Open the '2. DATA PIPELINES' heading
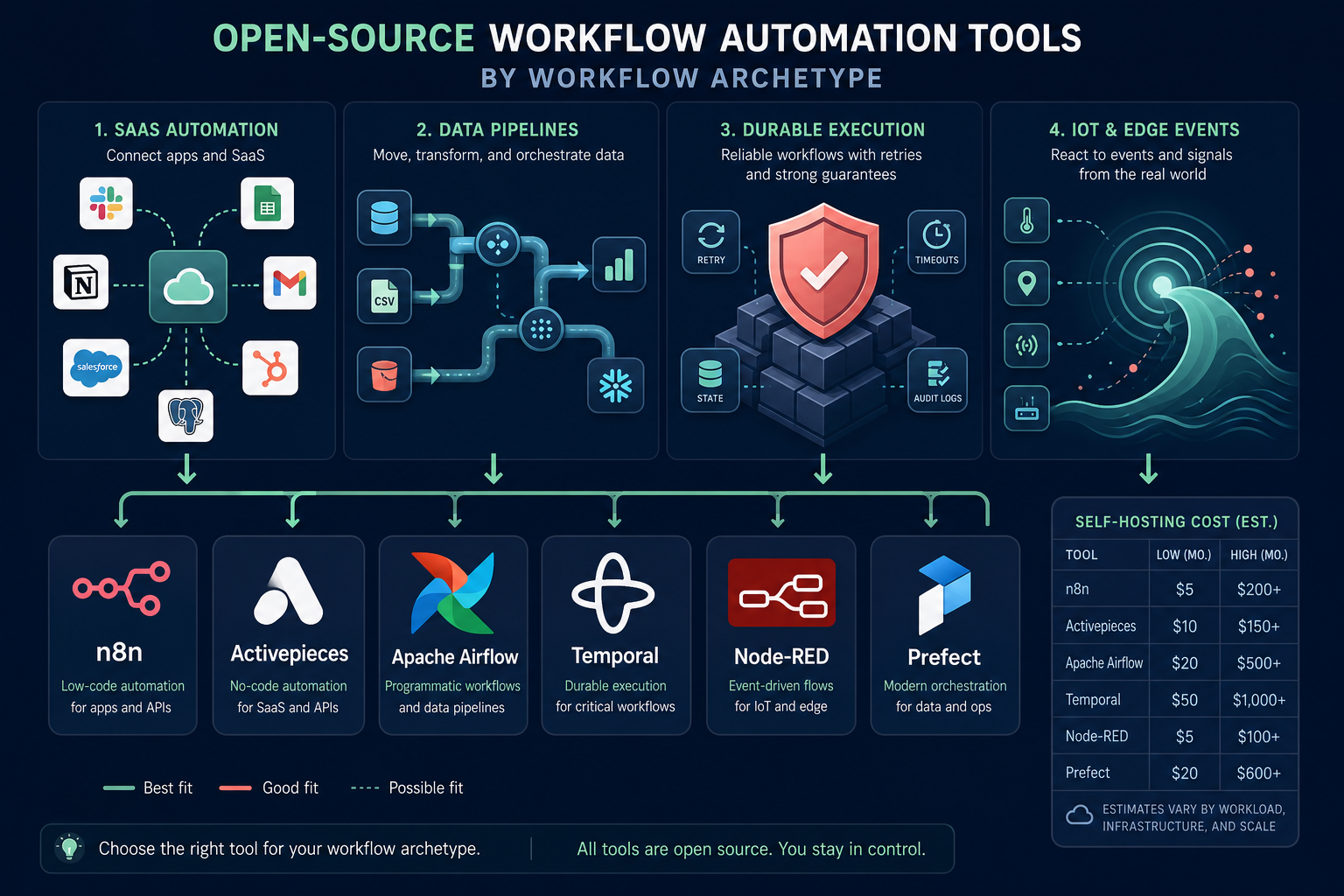 (498, 129)
